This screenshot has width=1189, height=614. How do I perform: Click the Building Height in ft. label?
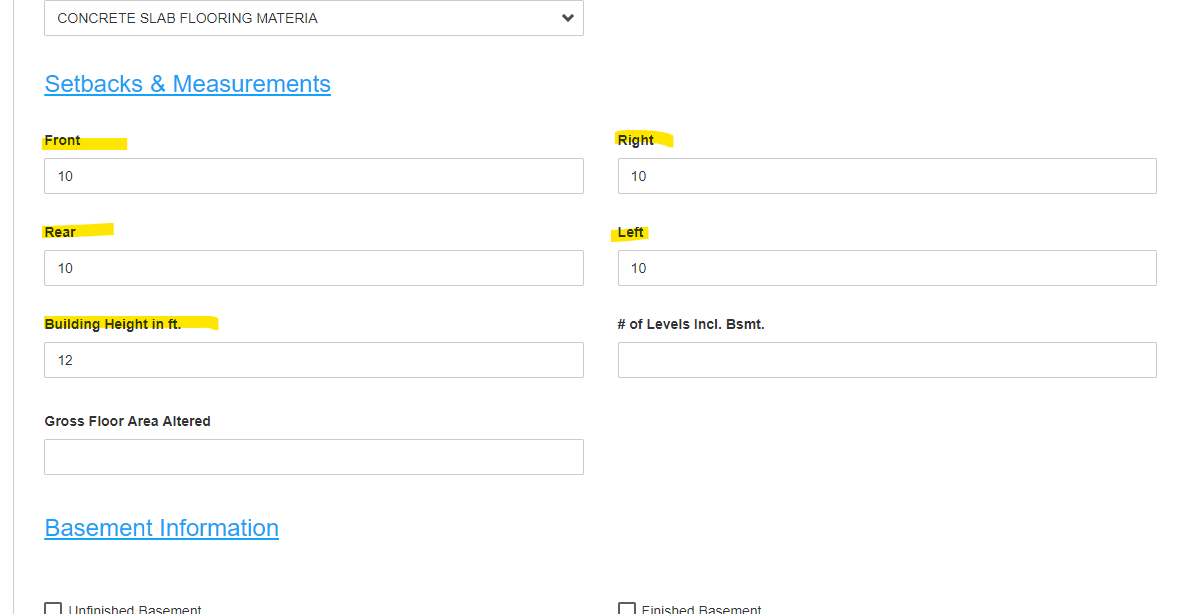112,324
